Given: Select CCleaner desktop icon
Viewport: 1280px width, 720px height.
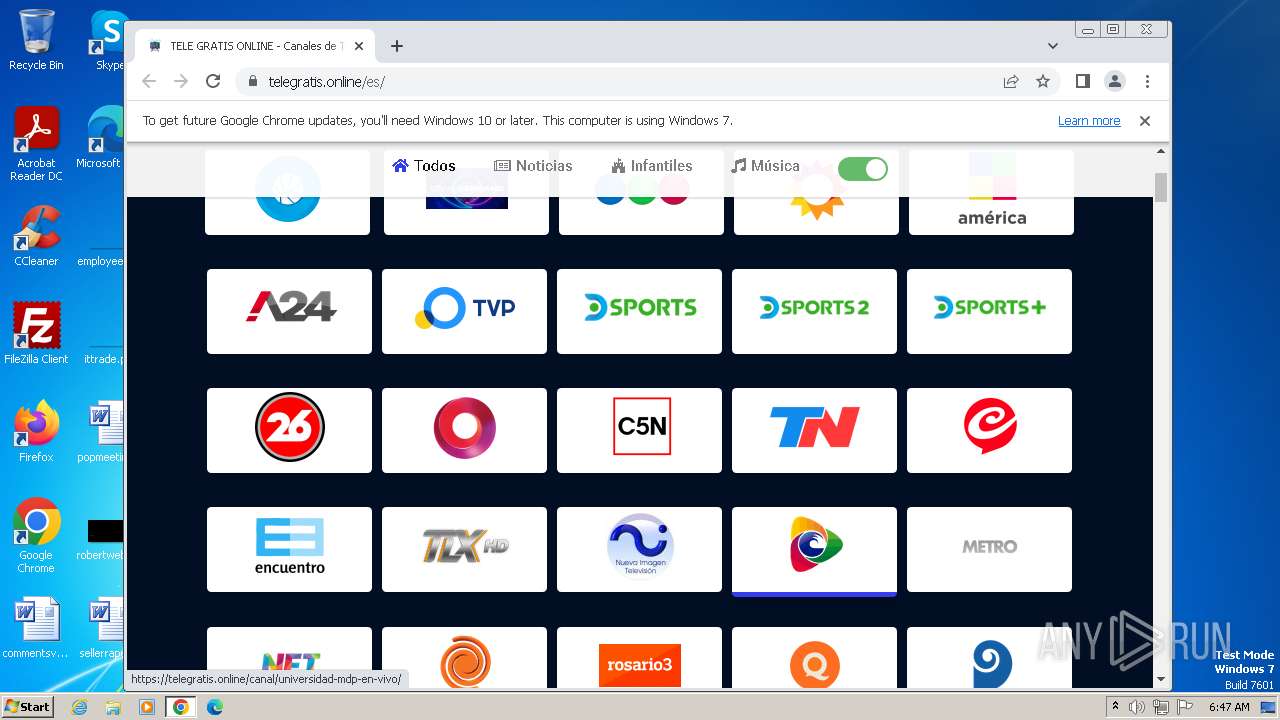Looking at the screenshot, I should (36, 236).
